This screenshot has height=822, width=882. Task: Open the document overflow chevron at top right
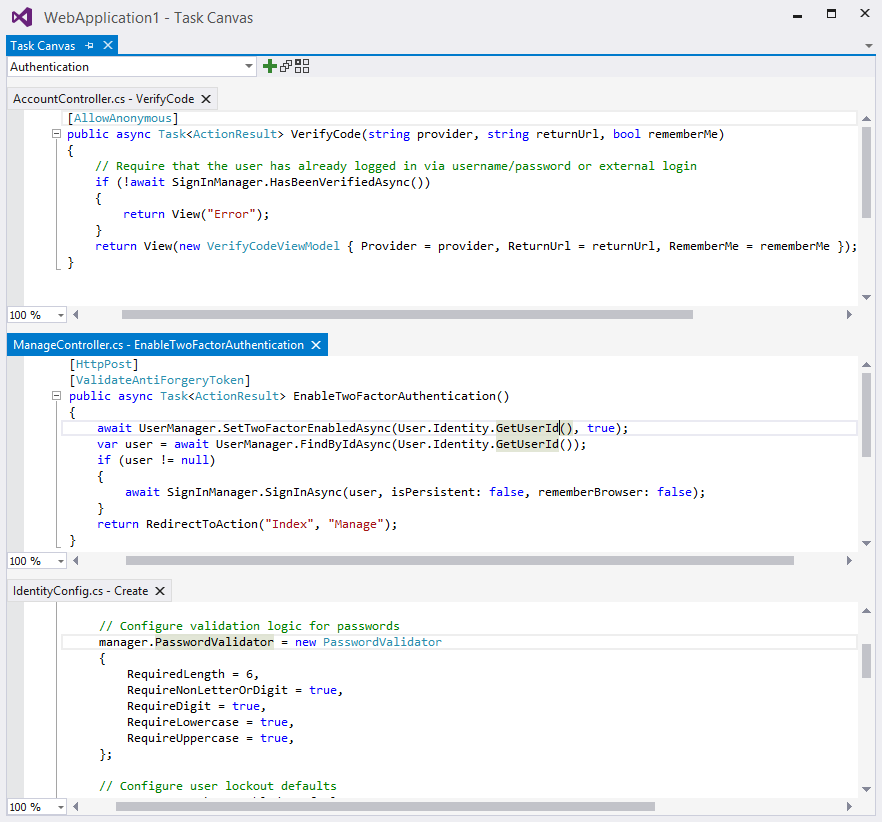867,46
